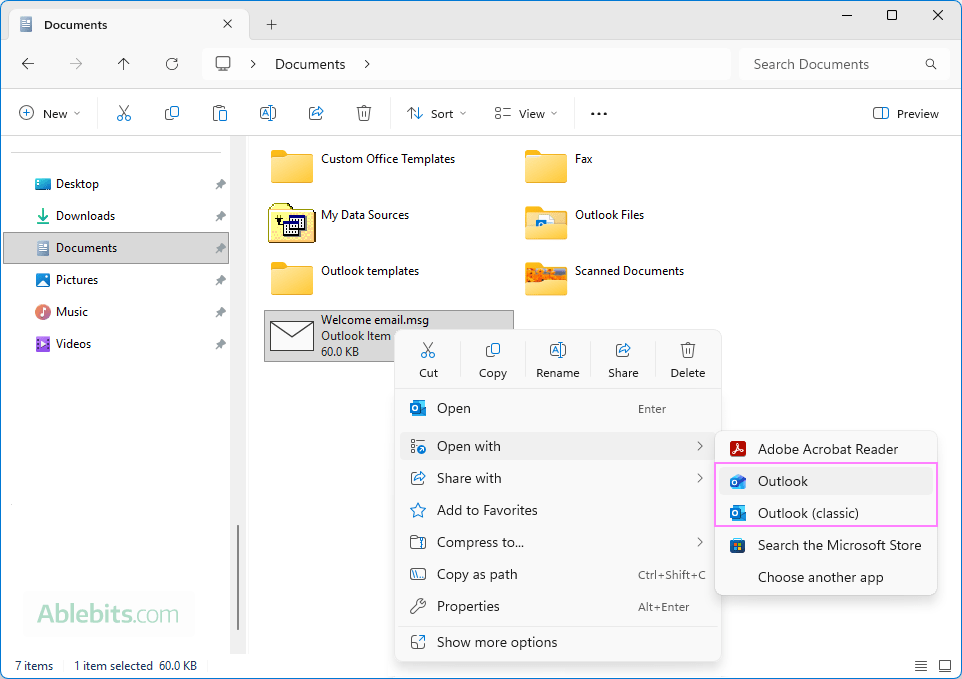Choose Outlook (classic) from Open with submenu
Image resolution: width=962 pixels, height=679 pixels.
click(x=808, y=513)
